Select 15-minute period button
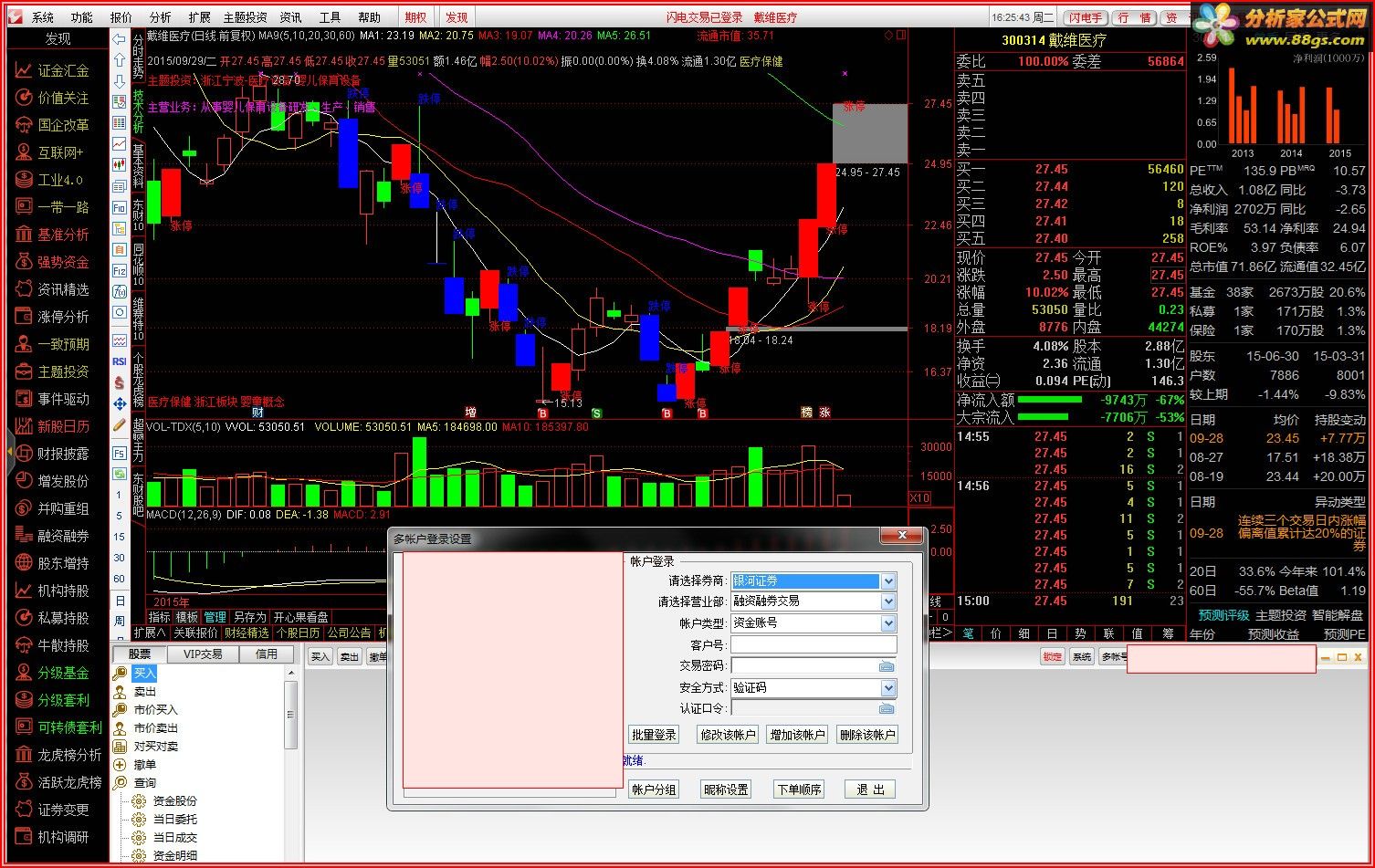 120,537
